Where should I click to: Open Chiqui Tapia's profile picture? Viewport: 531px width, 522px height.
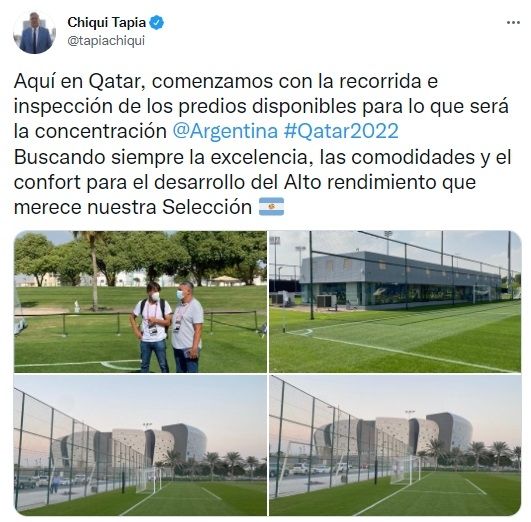(x=35, y=33)
